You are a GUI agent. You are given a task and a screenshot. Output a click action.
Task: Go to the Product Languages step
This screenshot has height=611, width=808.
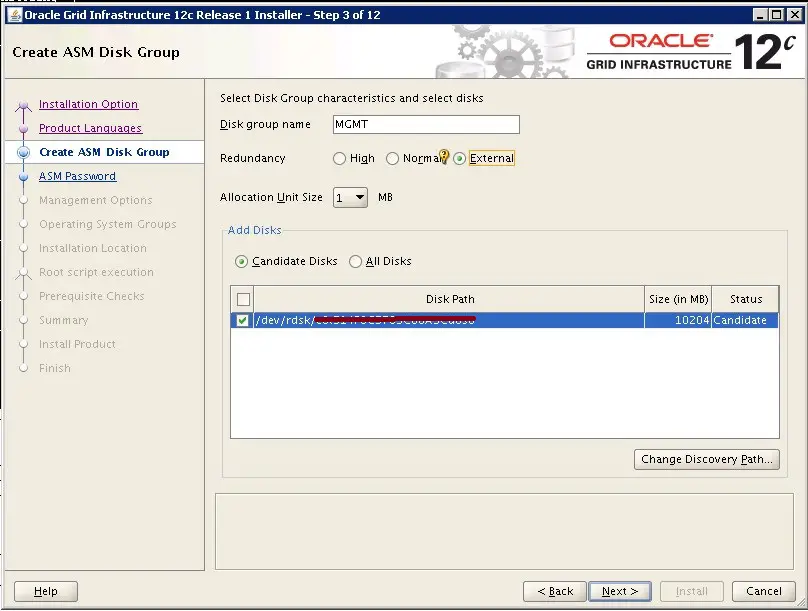click(91, 128)
